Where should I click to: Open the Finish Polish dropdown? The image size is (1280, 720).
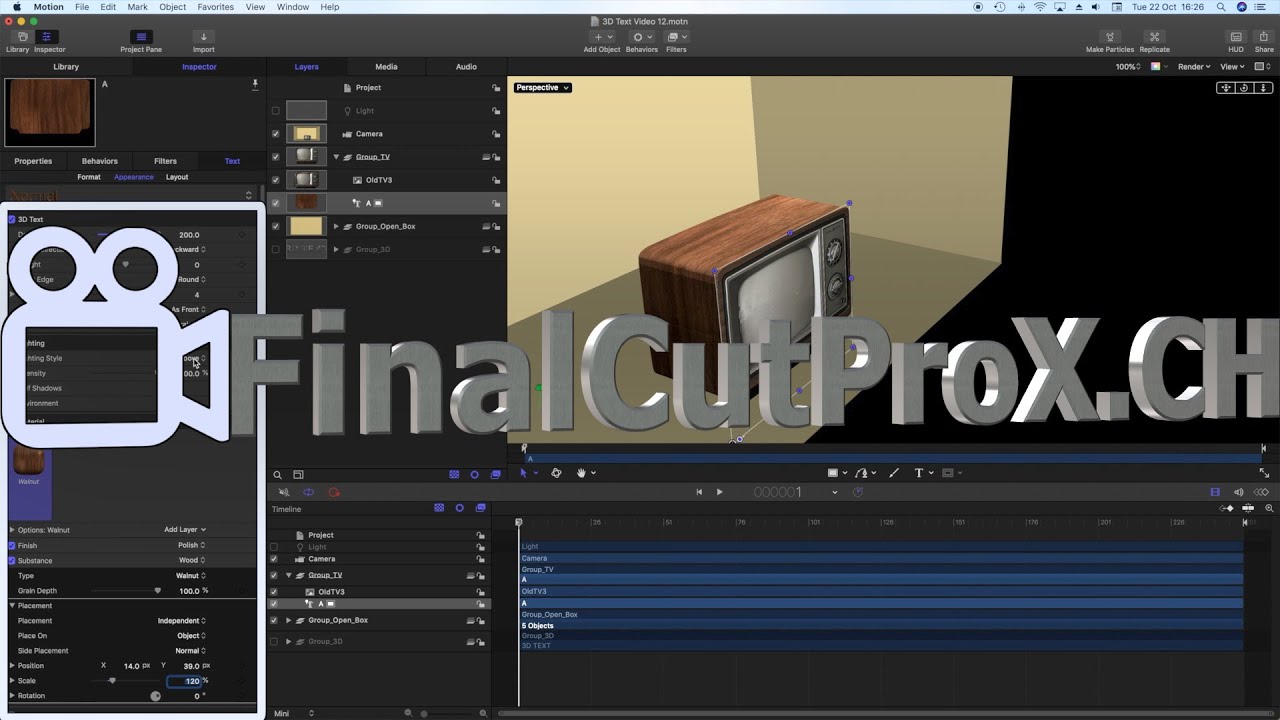pos(191,546)
